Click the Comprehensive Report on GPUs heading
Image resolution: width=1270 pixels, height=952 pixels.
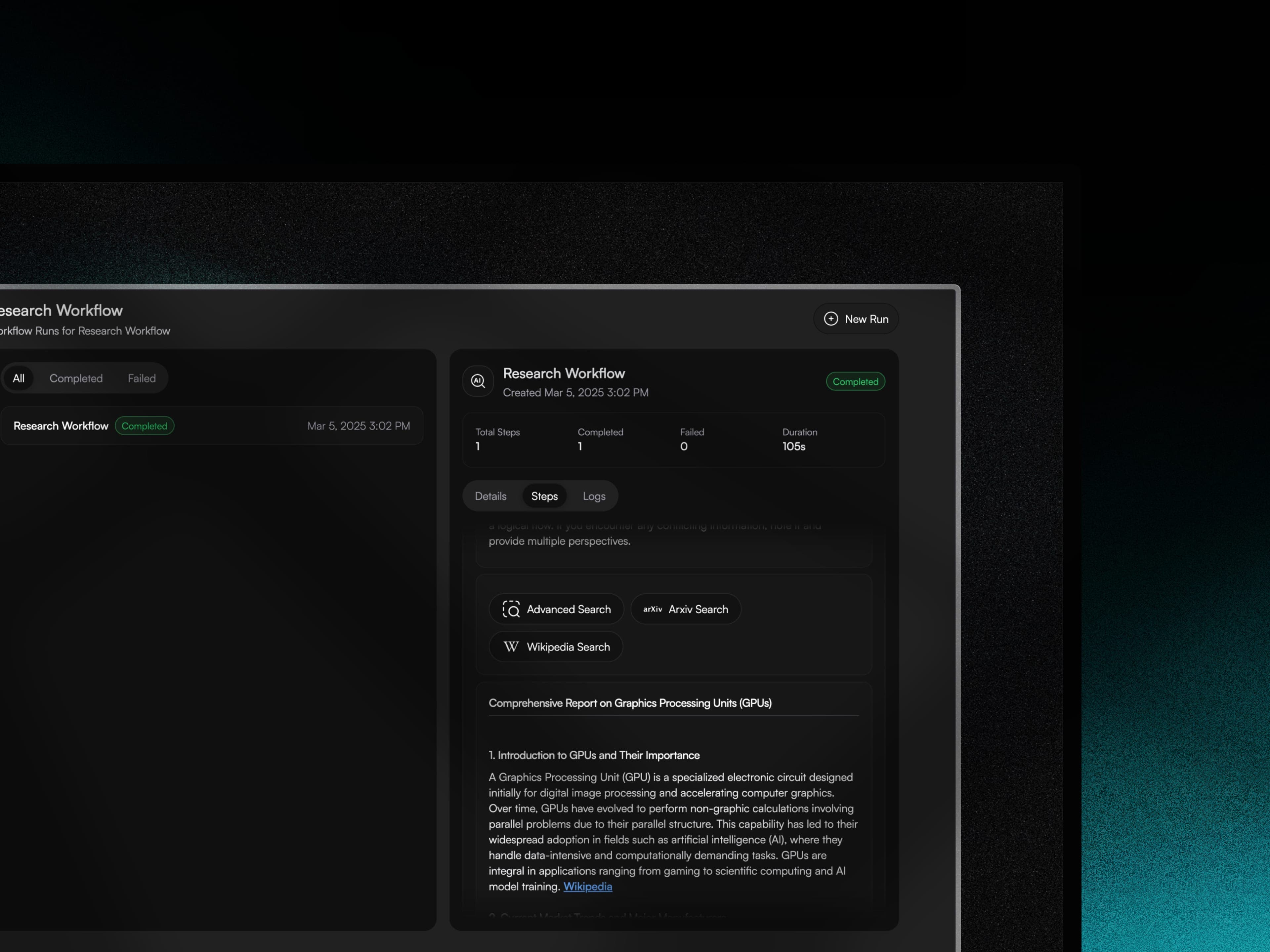(x=630, y=703)
